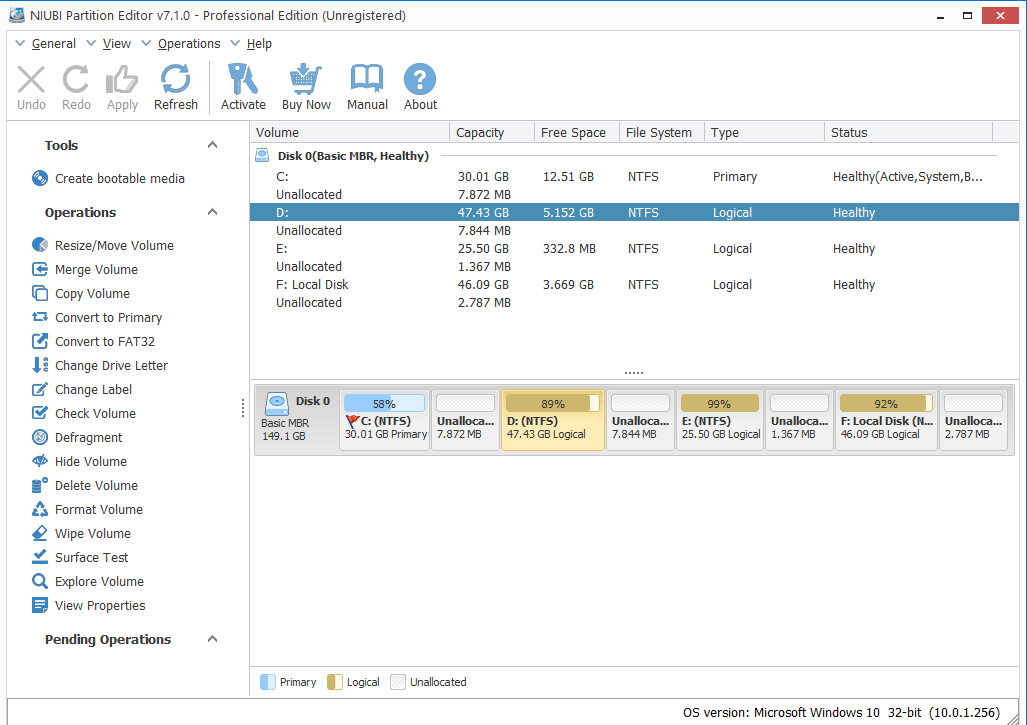Screen dimensions: 1027x725
Task: Click the D: 89% usage bar
Action: click(x=553, y=403)
